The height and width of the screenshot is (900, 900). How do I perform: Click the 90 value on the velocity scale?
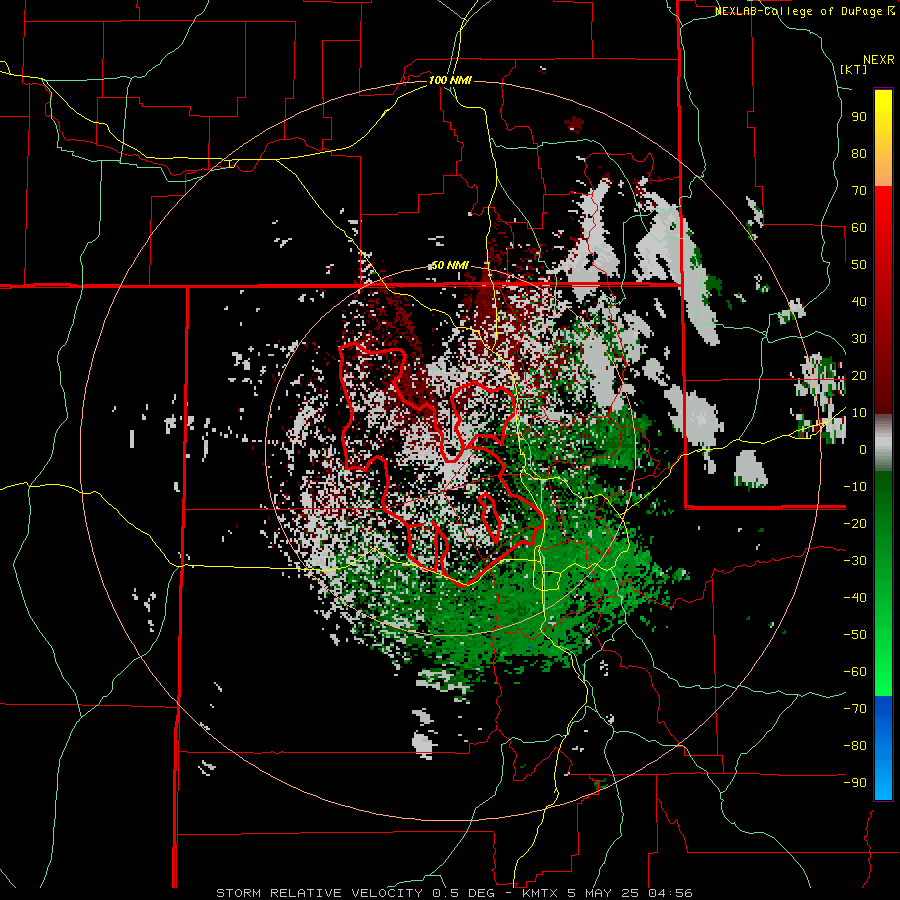pos(859,117)
